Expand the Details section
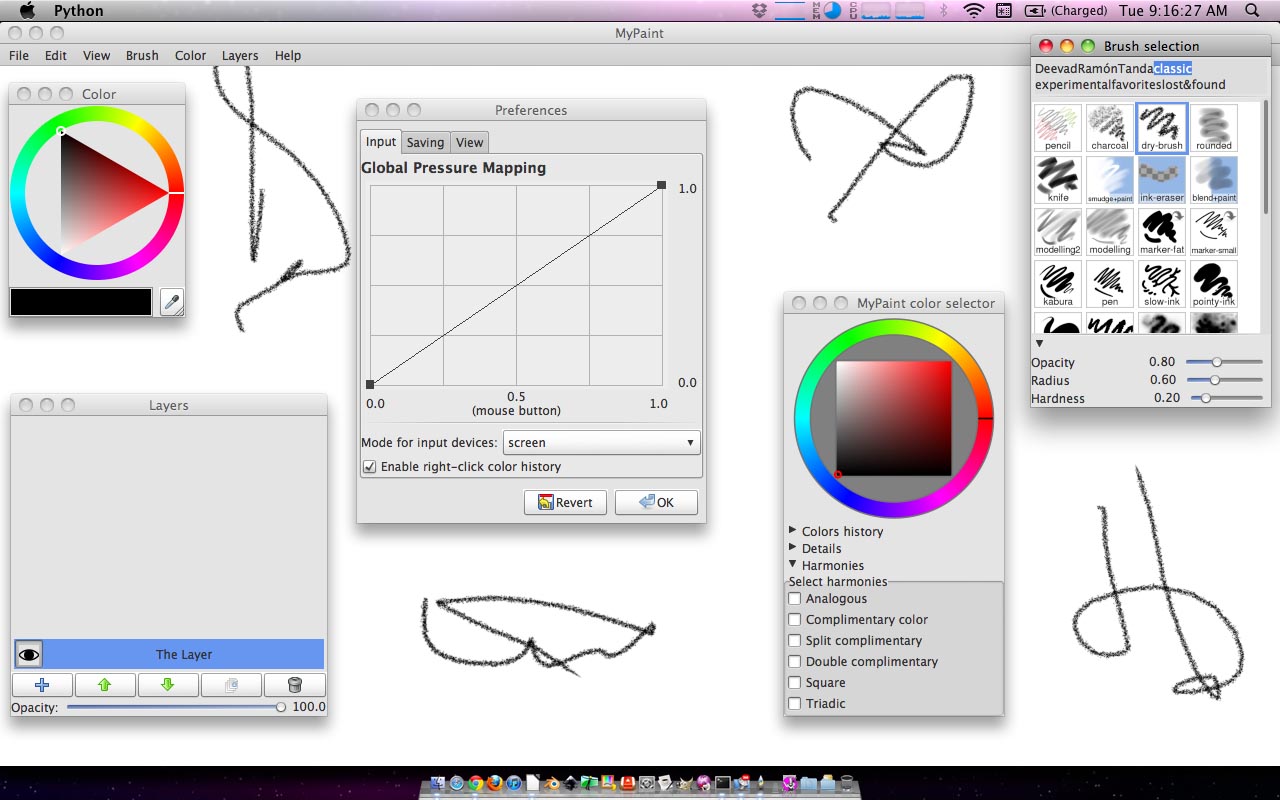The image size is (1280, 800). (793, 547)
